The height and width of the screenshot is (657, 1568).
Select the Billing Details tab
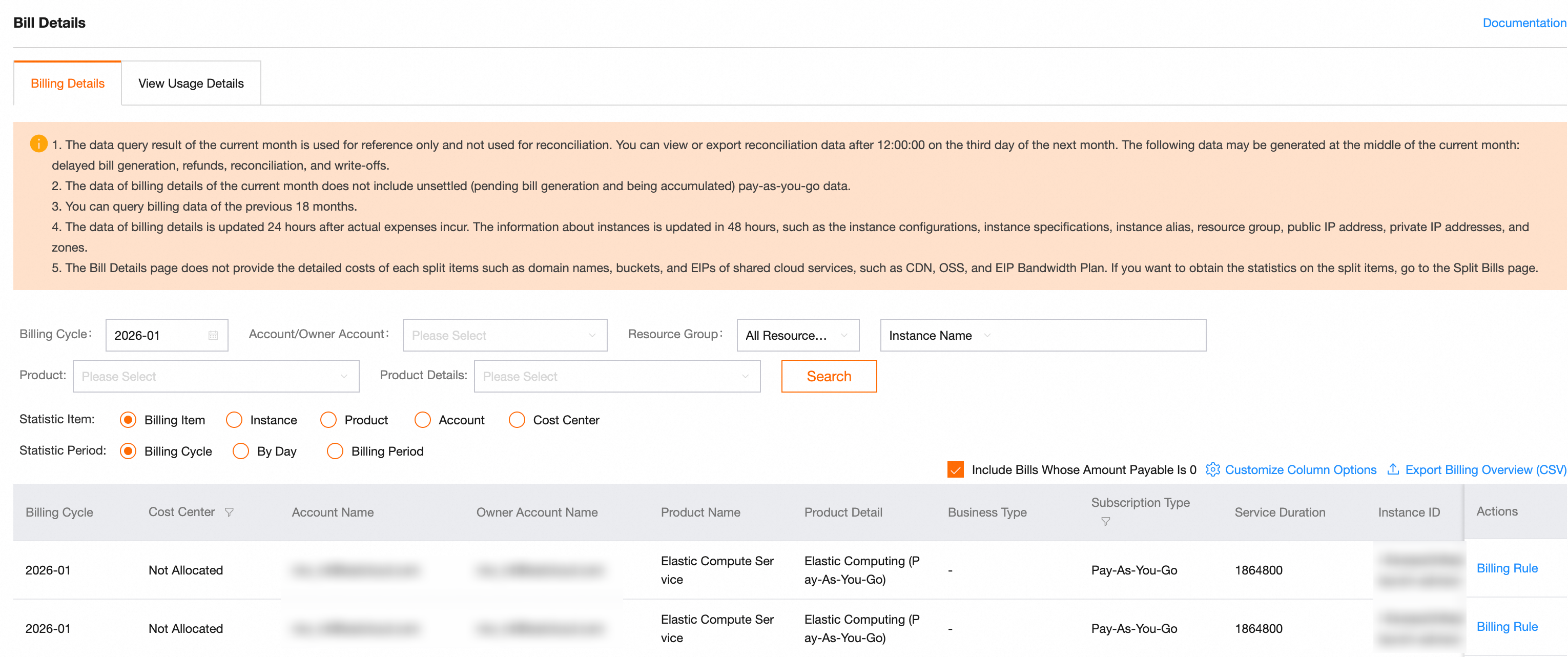pos(68,84)
